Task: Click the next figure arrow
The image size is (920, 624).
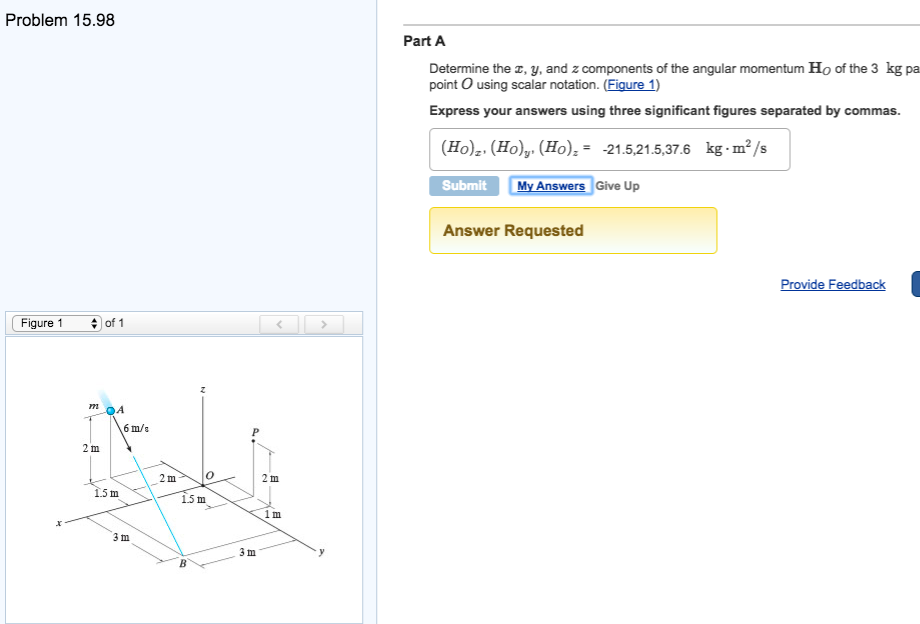Action: tap(322, 324)
